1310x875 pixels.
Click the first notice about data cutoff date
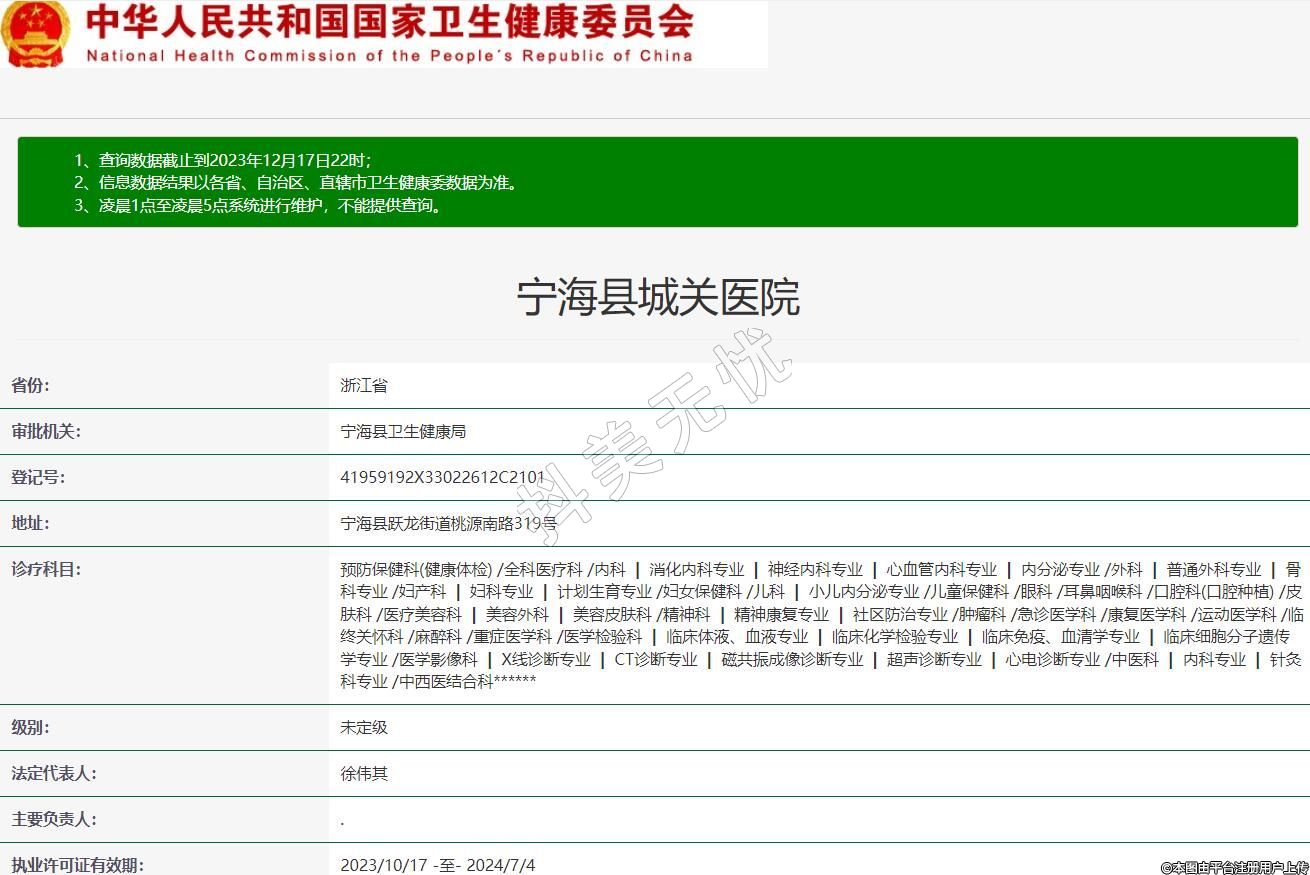[222, 160]
